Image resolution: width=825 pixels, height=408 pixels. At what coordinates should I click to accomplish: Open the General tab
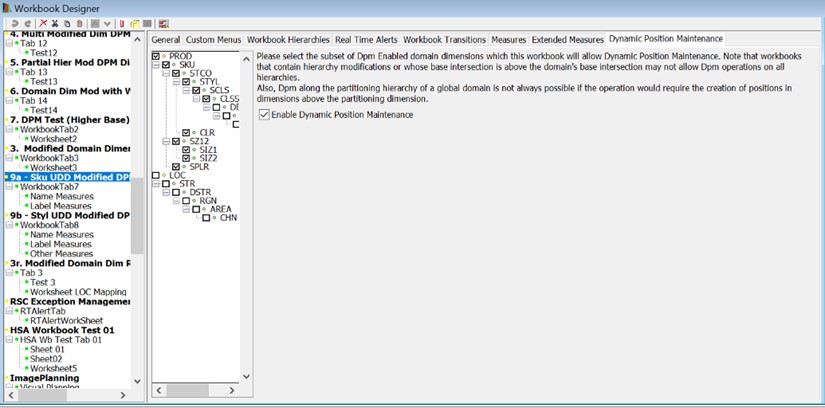click(x=166, y=39)
